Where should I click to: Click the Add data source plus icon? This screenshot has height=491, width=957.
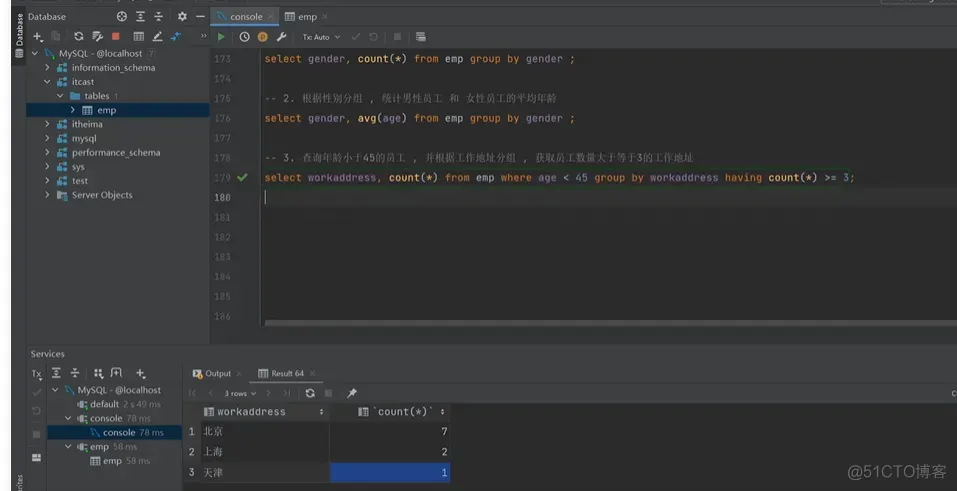(38, 37)
